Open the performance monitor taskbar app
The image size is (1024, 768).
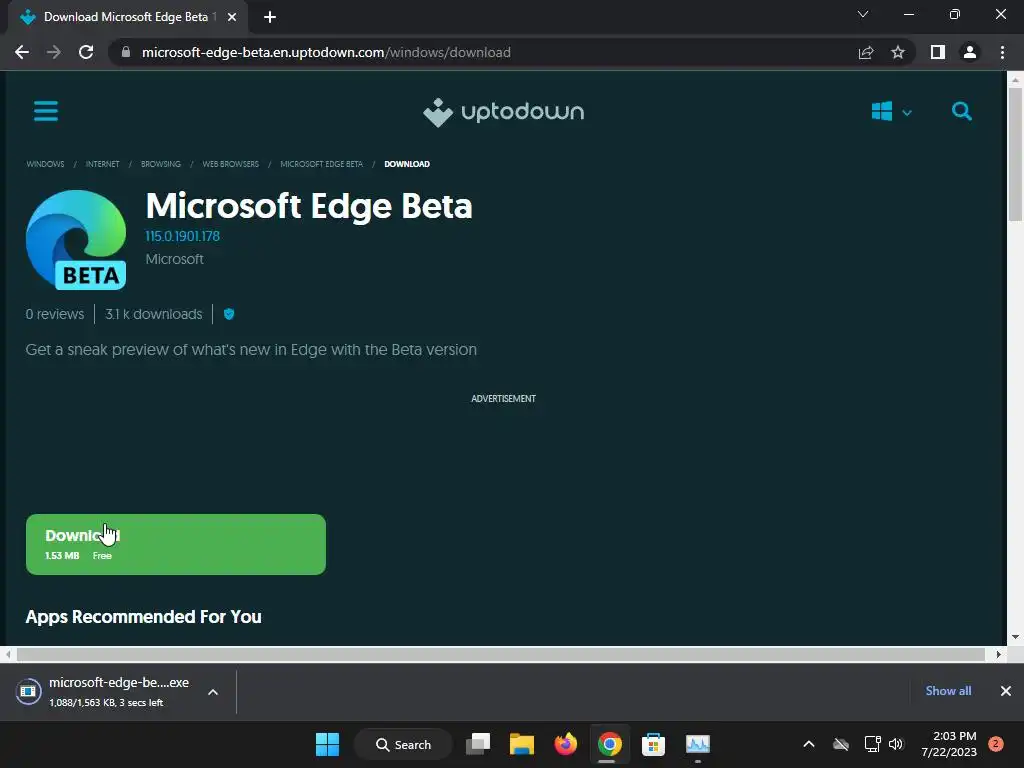[x=697, y=744]
